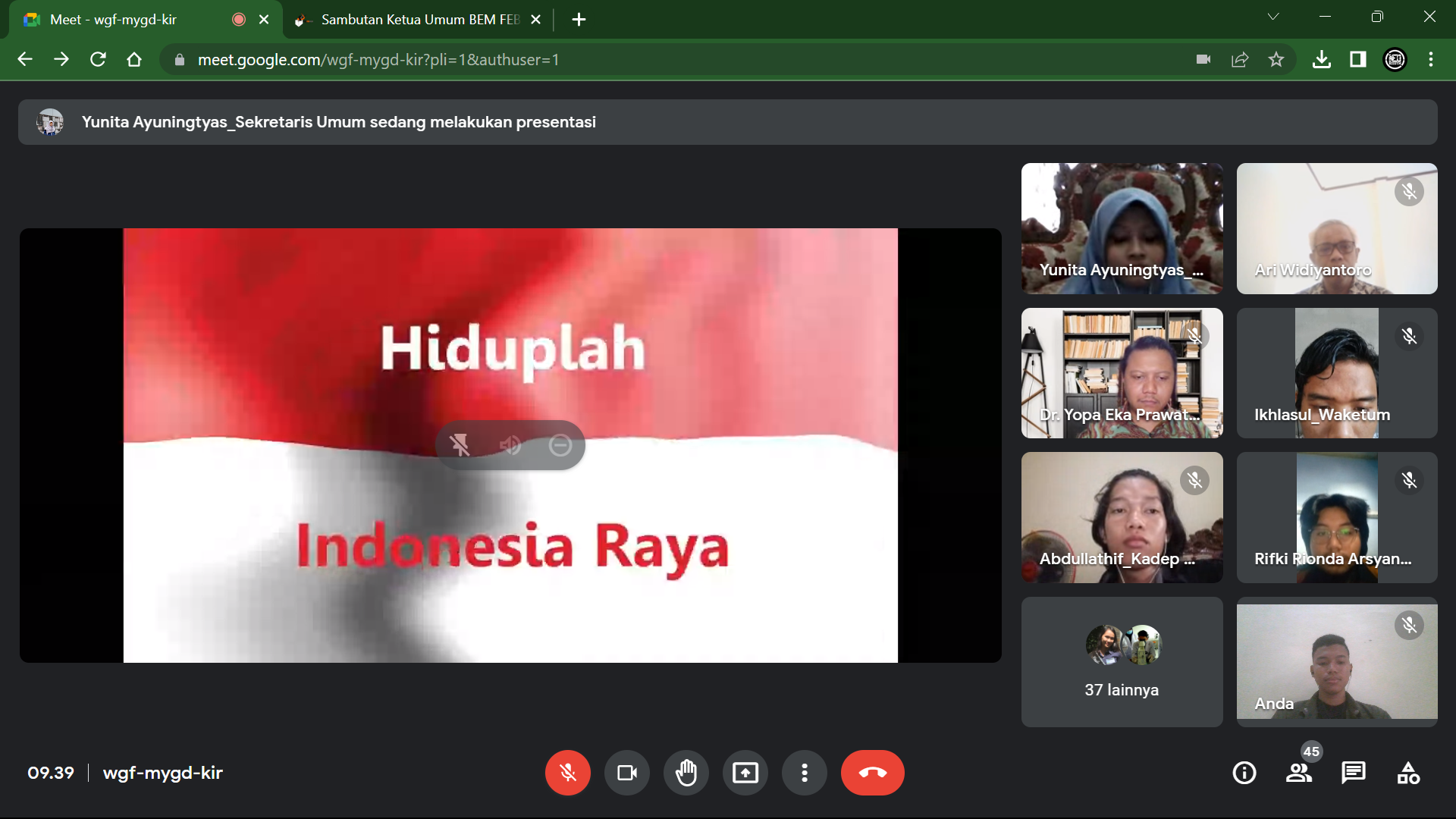Raise hand in the meeting

coord(686,773)
